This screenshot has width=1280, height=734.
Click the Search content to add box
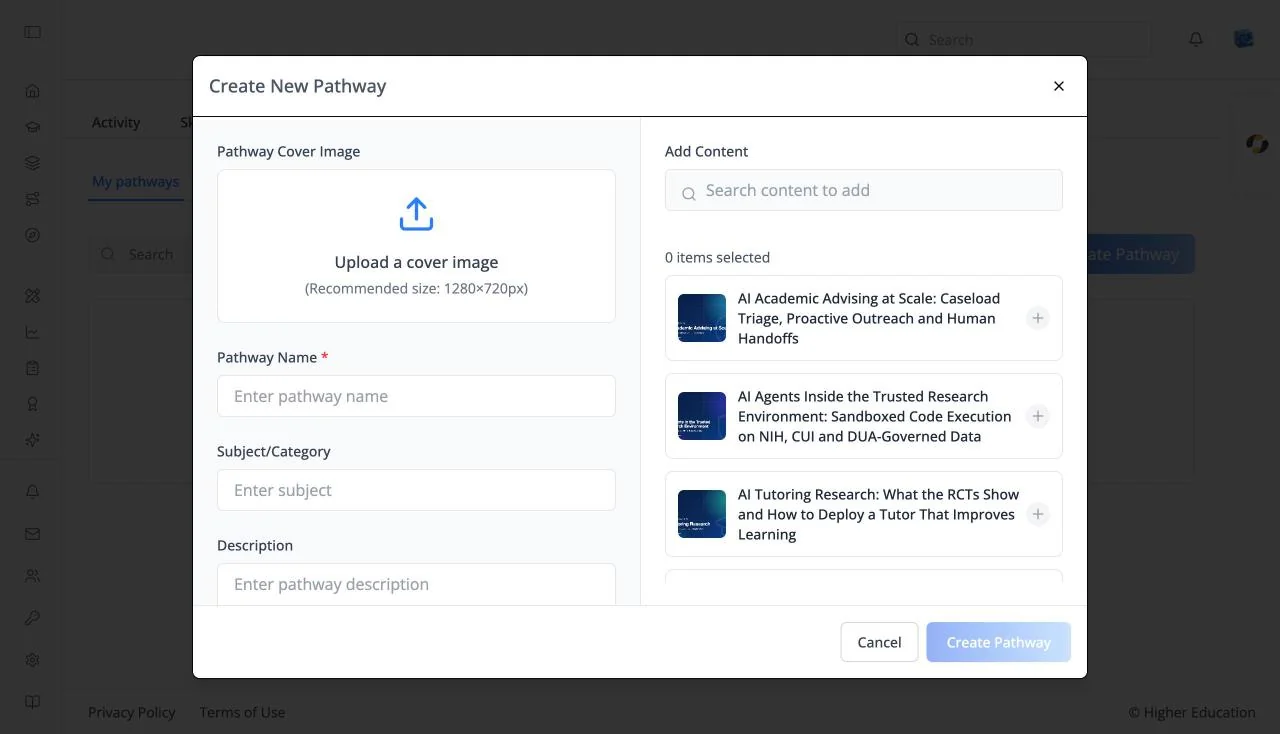tap(864, 190)
